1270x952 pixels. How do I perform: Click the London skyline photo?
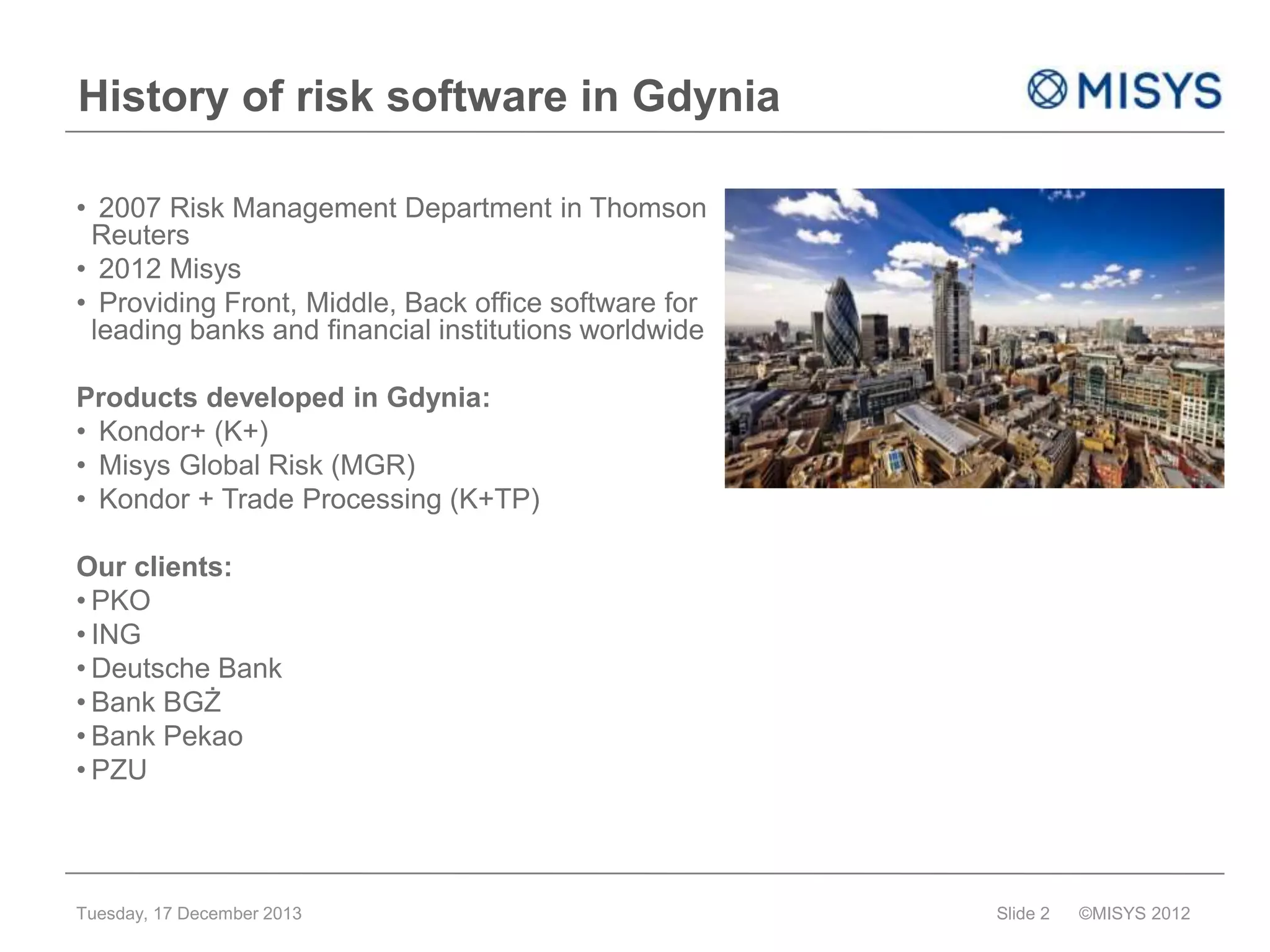974,338
